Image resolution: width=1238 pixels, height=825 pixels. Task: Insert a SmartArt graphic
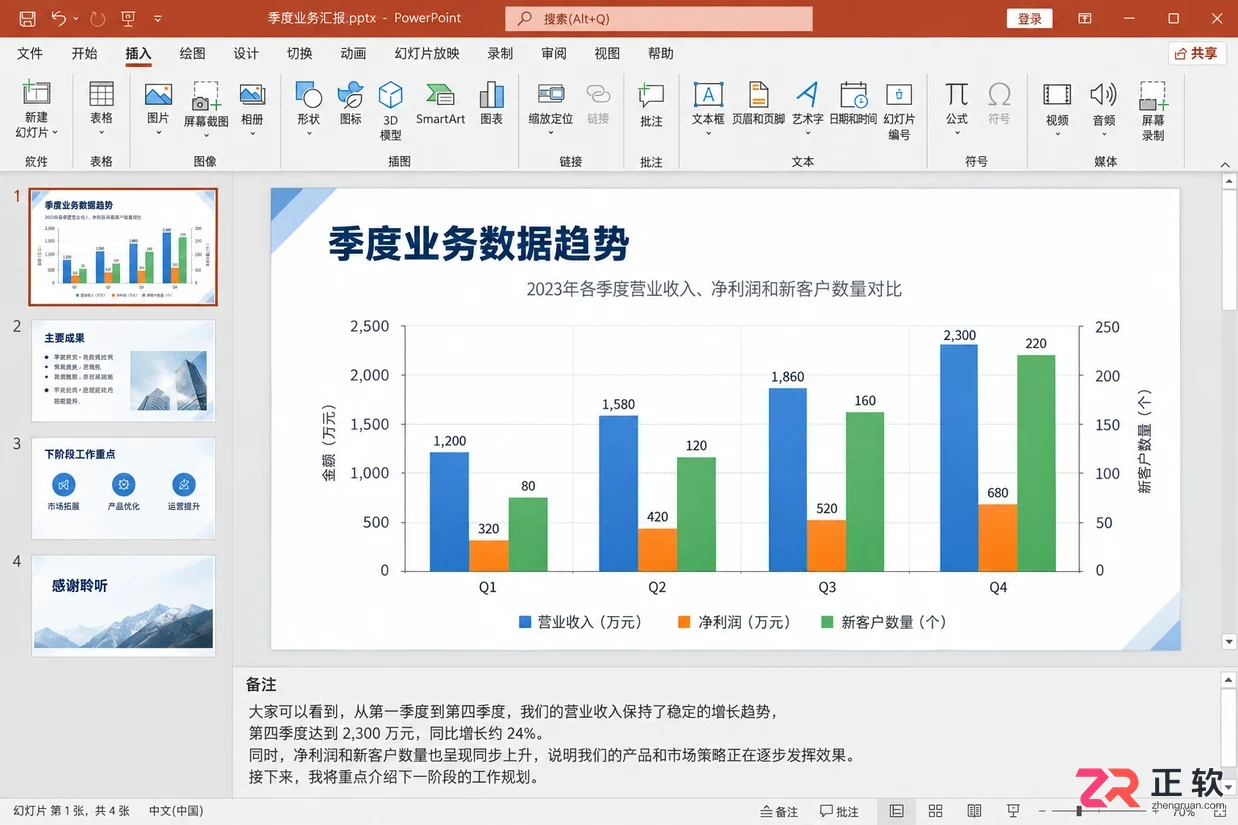coord(441,104)
